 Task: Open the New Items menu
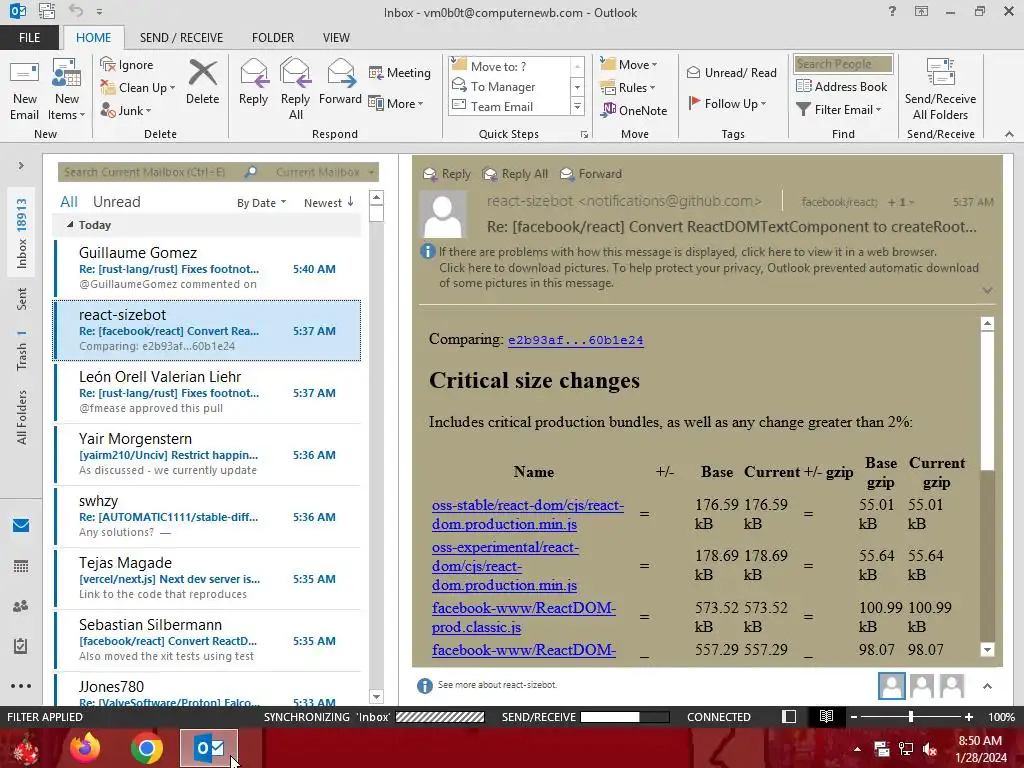point(67,90)
